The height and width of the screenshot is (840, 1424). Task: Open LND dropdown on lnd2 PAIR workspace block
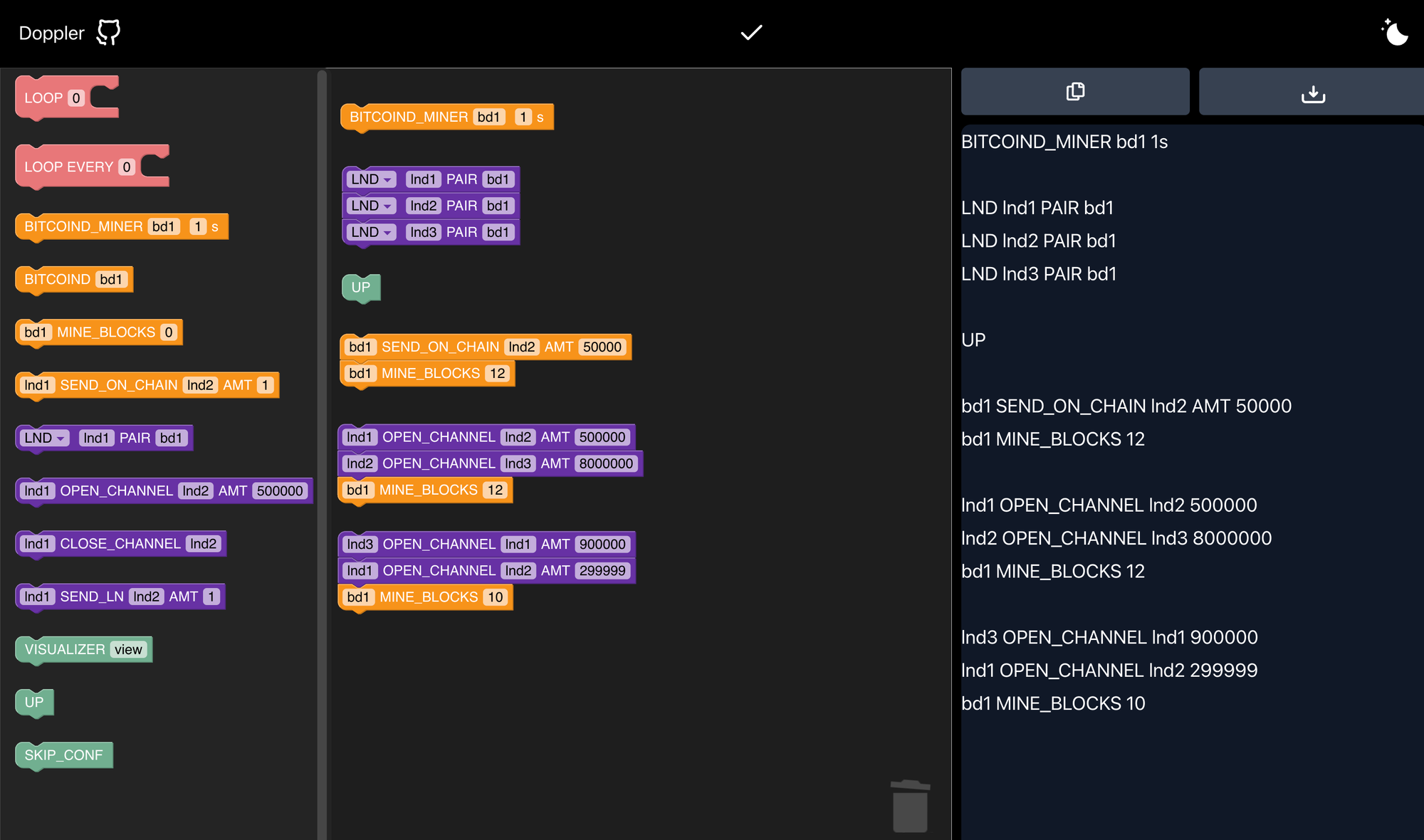(372, 206)
